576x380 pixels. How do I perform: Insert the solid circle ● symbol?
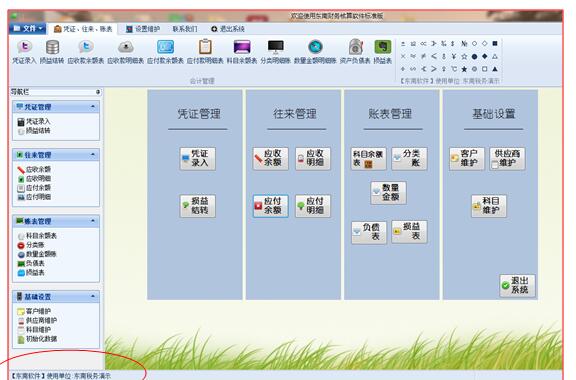click(474, 56)
